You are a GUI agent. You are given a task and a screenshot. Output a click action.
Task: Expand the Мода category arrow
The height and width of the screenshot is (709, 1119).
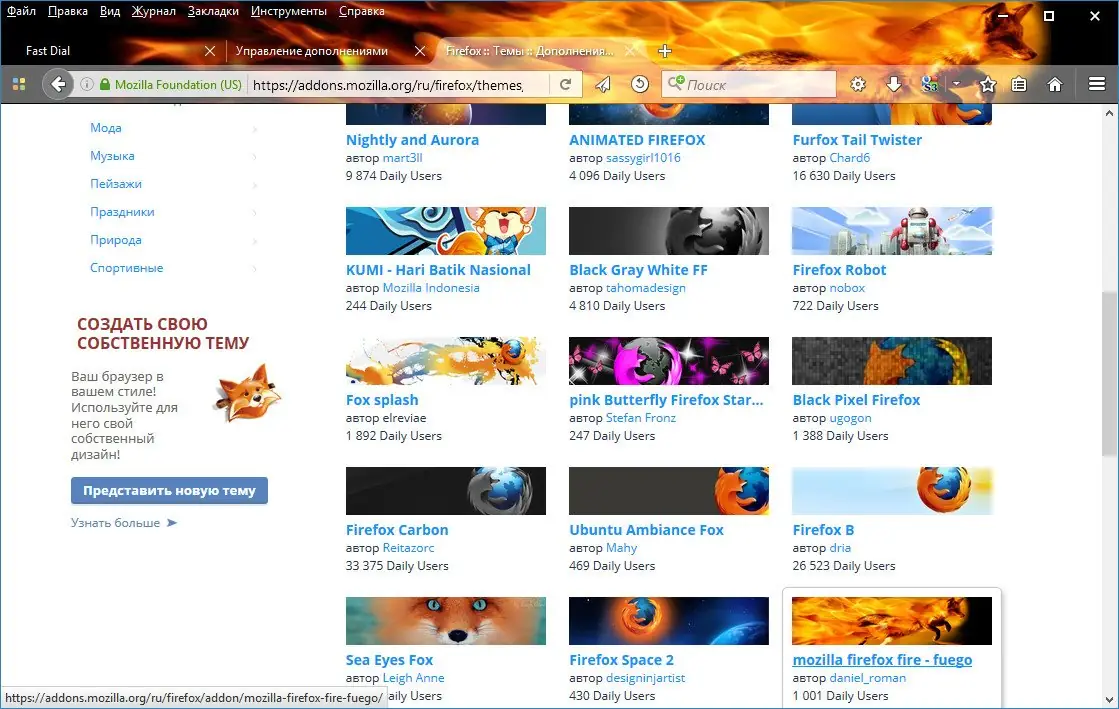(x=255, y=129)
